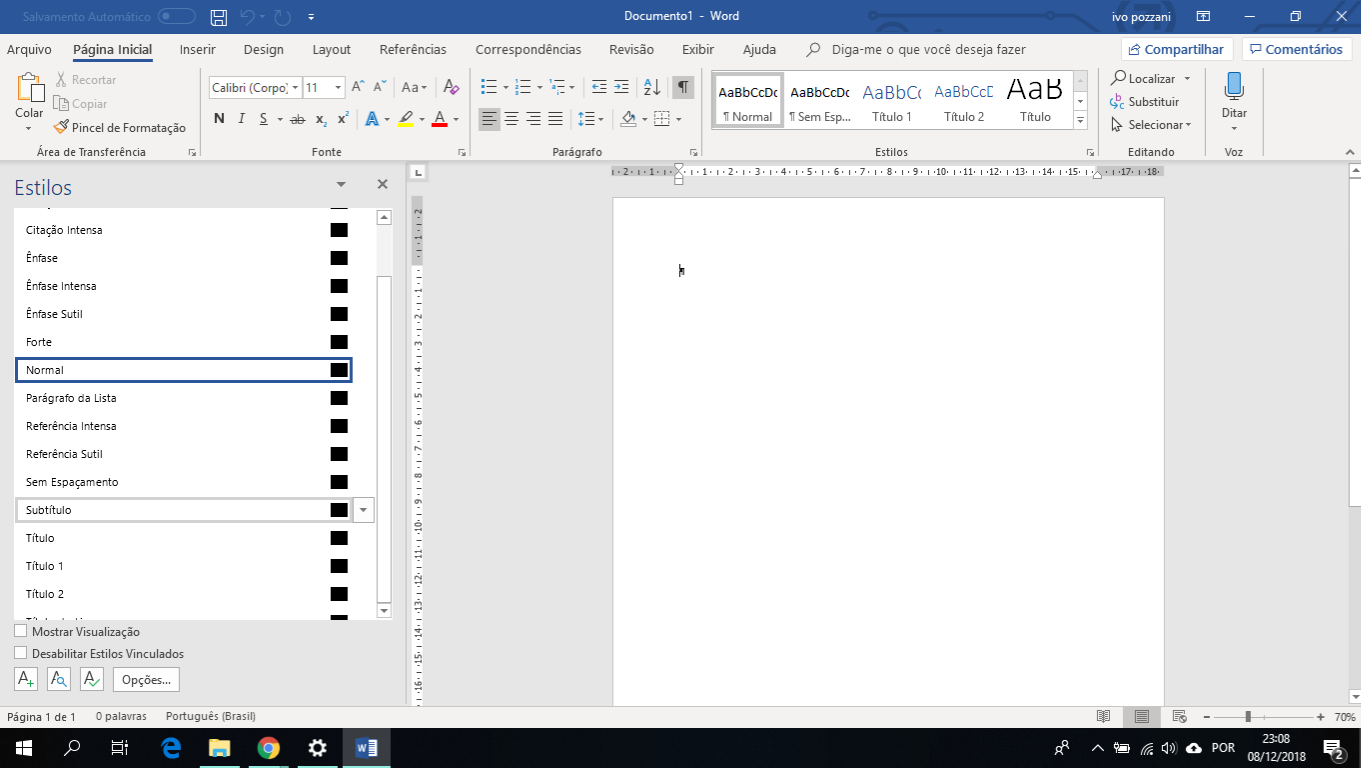Toggle bold (N) formatting
This screenshot has height=768, width=1361.
[219, 119]
